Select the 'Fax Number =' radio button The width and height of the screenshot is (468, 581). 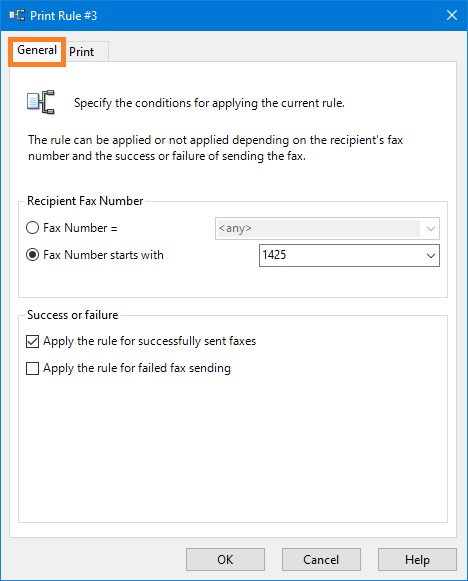point(33,228)
